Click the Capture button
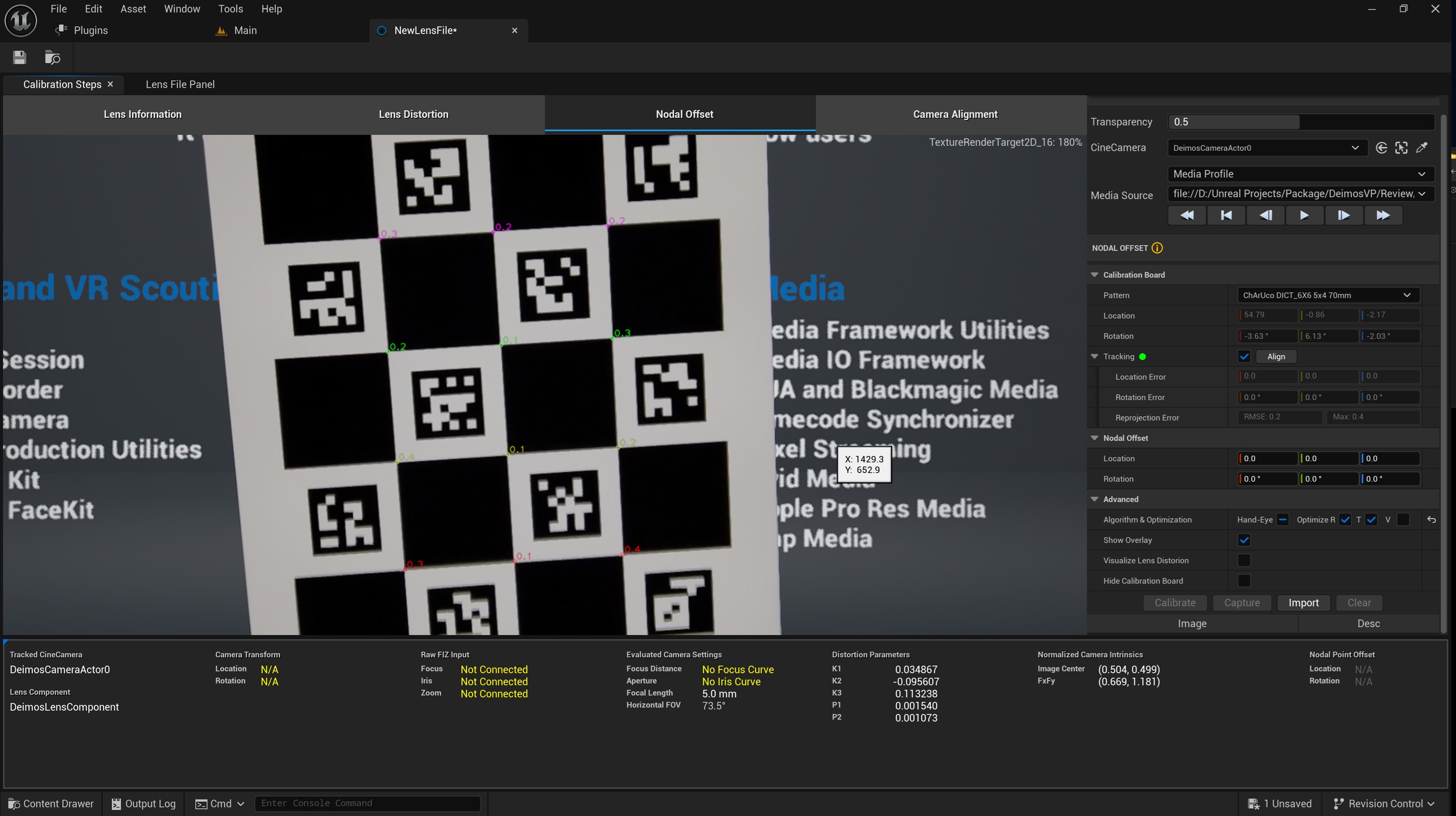Viewport: 1456px width, 816px height. pyautogui.click(x=1242, y=603)
